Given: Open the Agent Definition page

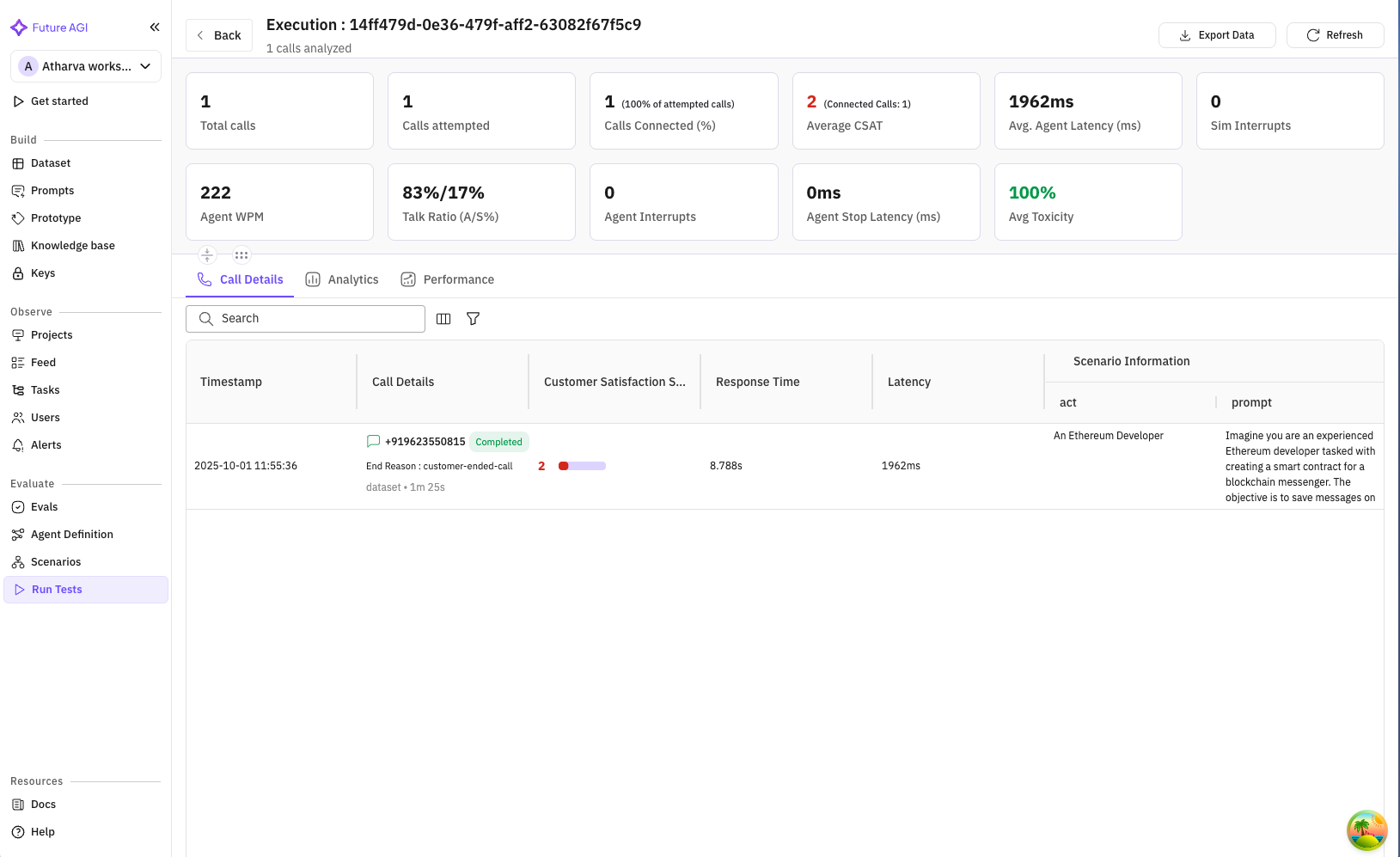Looking at the screenshot, I should tap(72, 534).
